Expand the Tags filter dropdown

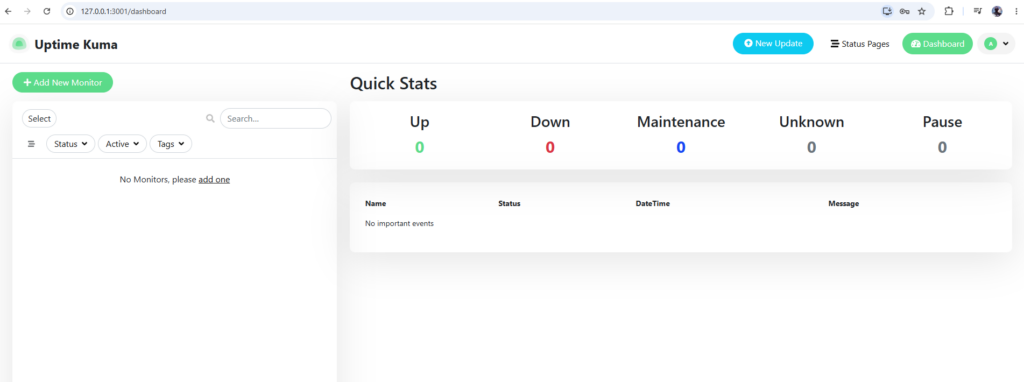coord(170,144)
